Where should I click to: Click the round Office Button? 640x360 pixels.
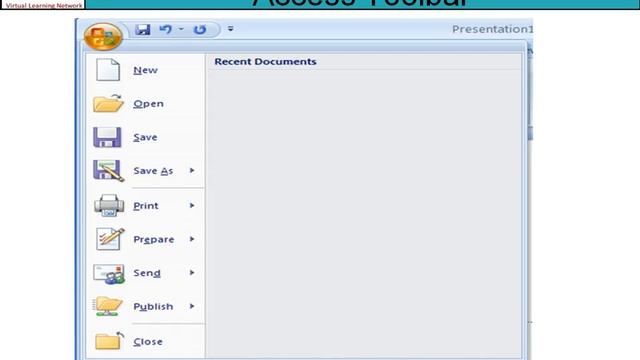point(103,37)
